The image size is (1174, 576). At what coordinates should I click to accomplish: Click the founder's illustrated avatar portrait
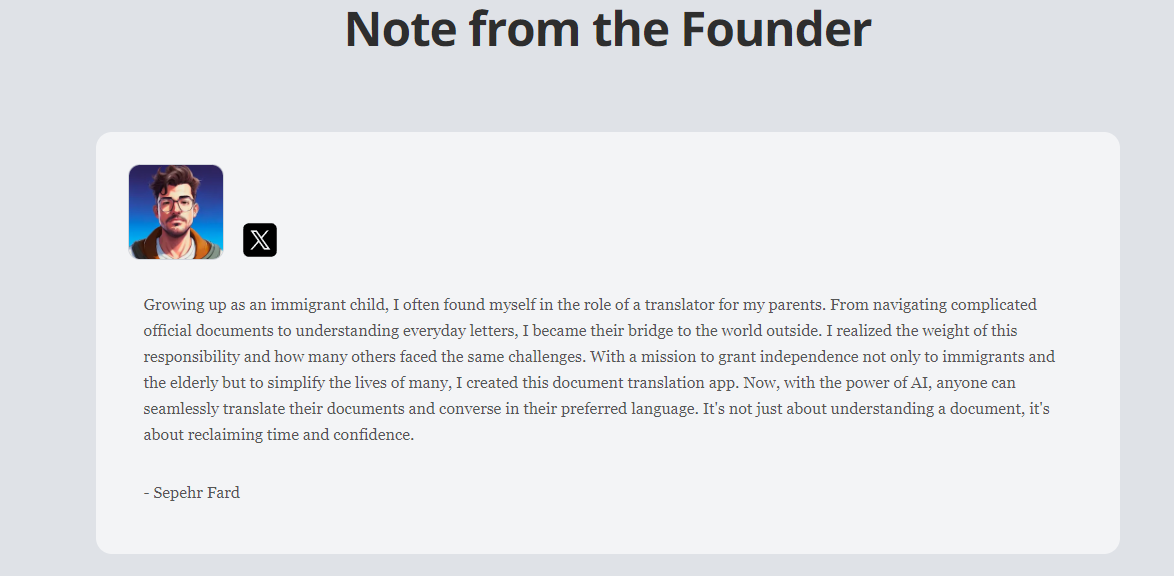pos(176,212)
